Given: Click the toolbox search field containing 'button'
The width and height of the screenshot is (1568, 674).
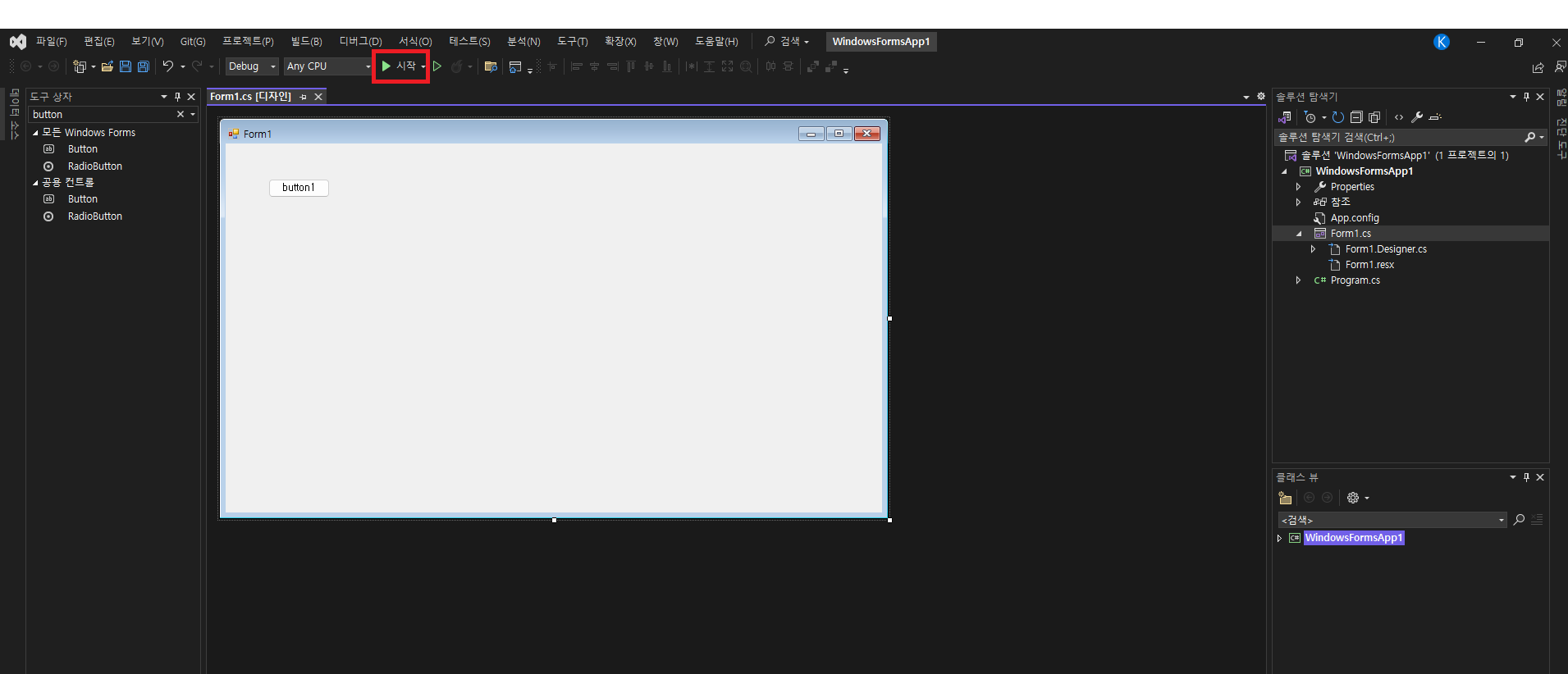Looking at the screenshot, I should [102, 115].
